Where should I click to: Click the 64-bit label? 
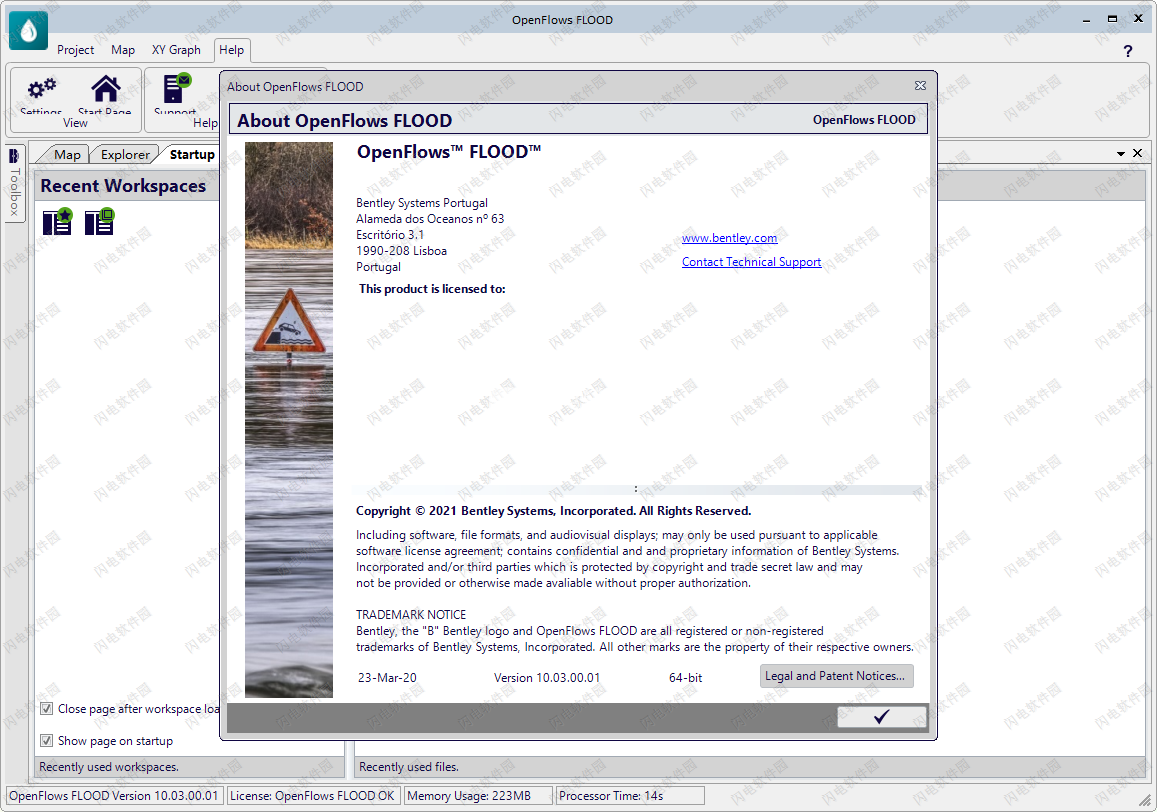[x=685, y=678]
